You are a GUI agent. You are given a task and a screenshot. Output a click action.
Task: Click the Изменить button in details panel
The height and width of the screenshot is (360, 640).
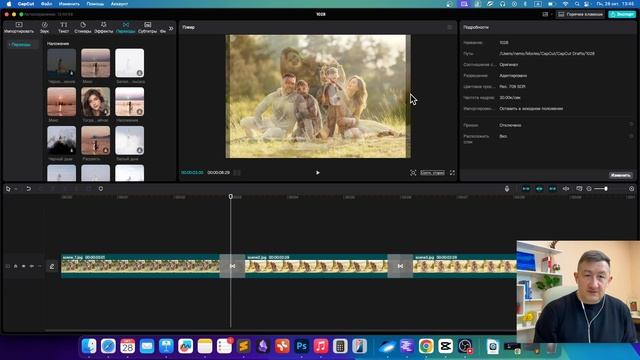click(x=620, y=175)
